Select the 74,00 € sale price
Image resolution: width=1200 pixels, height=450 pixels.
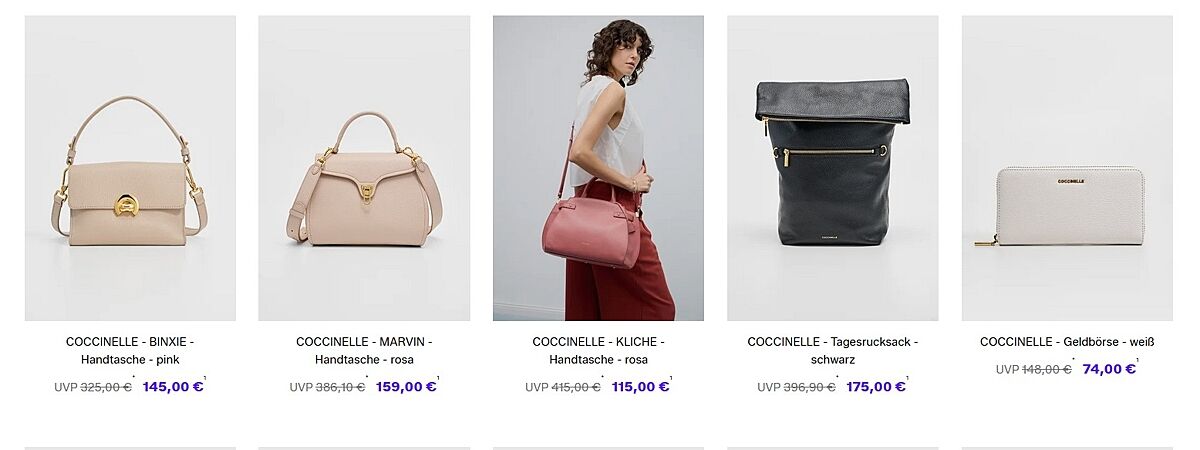(1109, 369)
